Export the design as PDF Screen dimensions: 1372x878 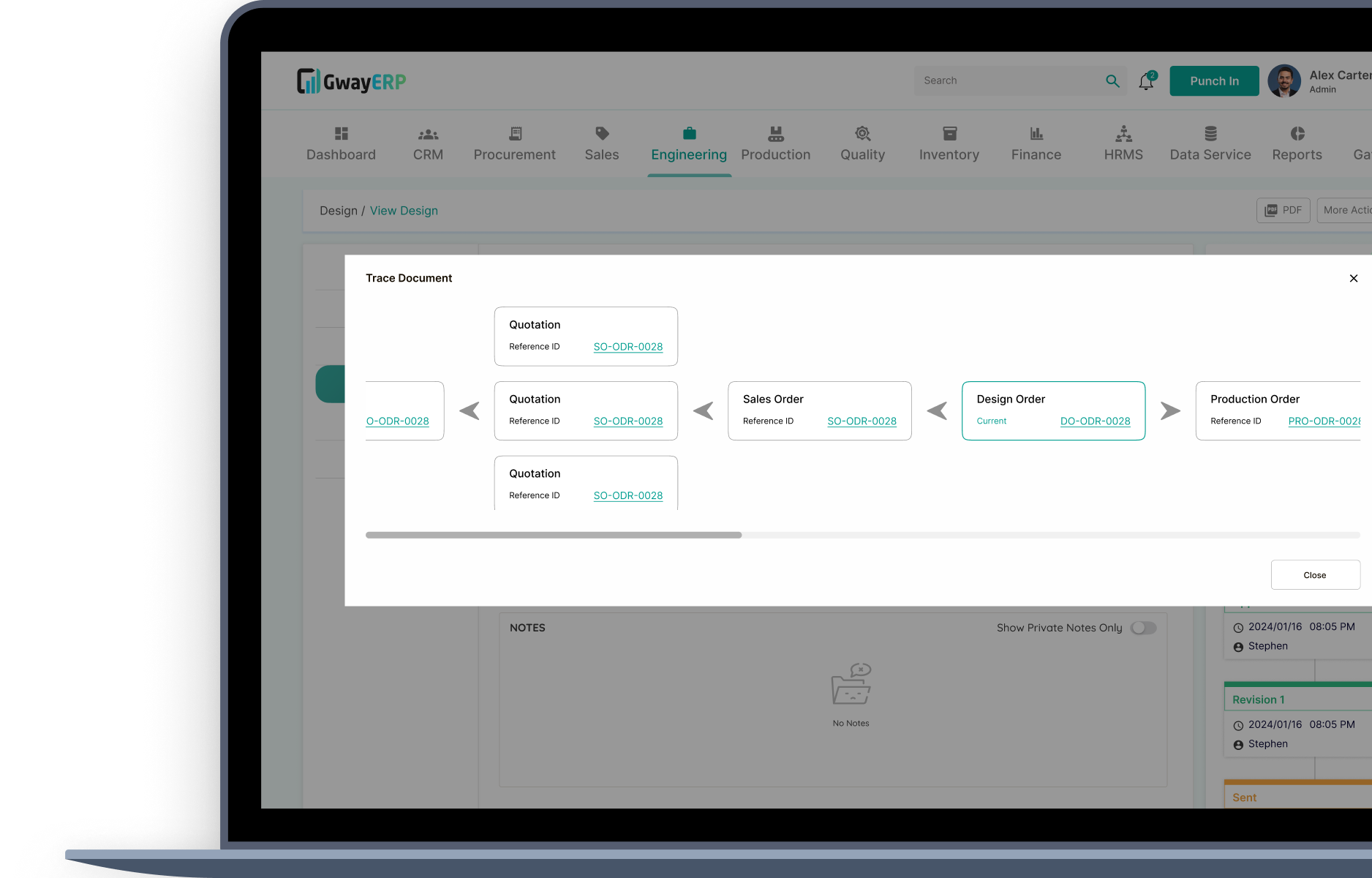coord(1283,210)
